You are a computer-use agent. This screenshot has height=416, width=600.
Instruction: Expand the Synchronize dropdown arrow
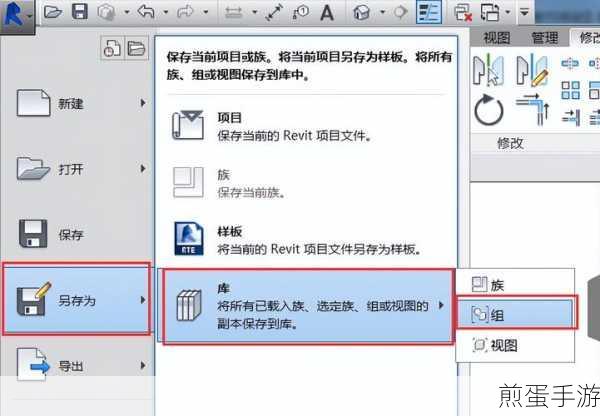coord(127,13)
